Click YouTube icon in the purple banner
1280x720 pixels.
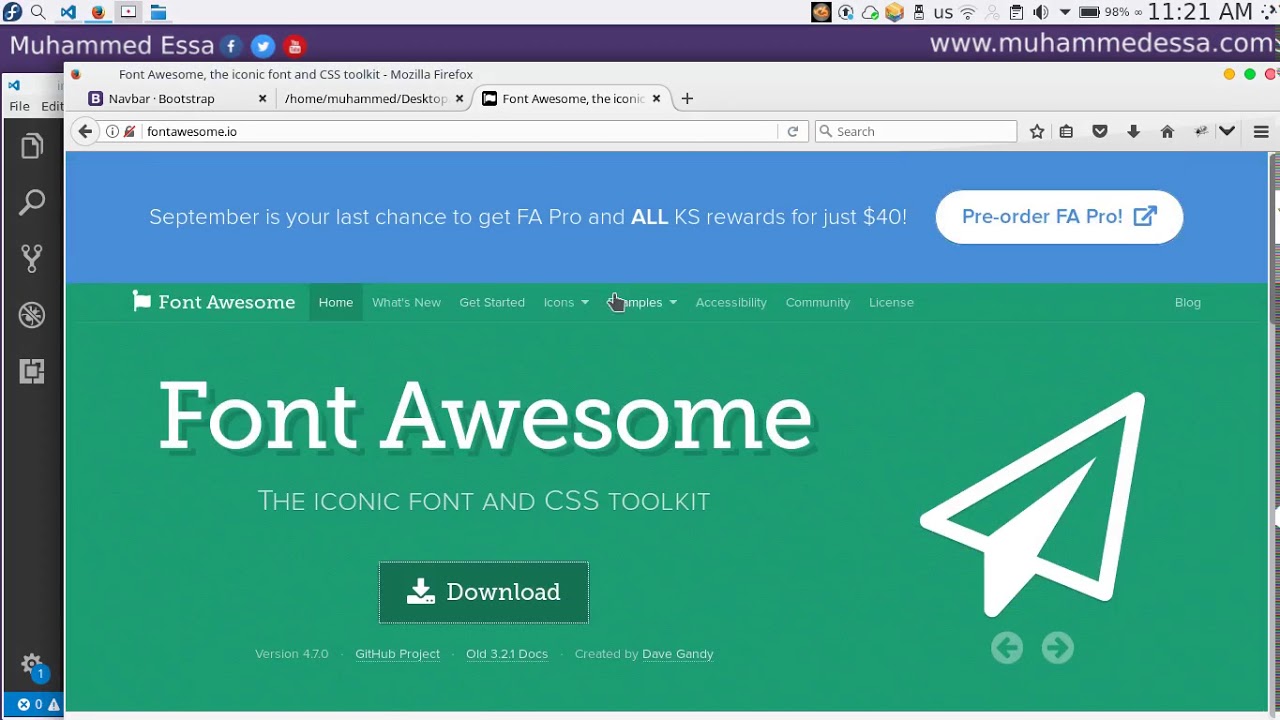tap(294, 46)
